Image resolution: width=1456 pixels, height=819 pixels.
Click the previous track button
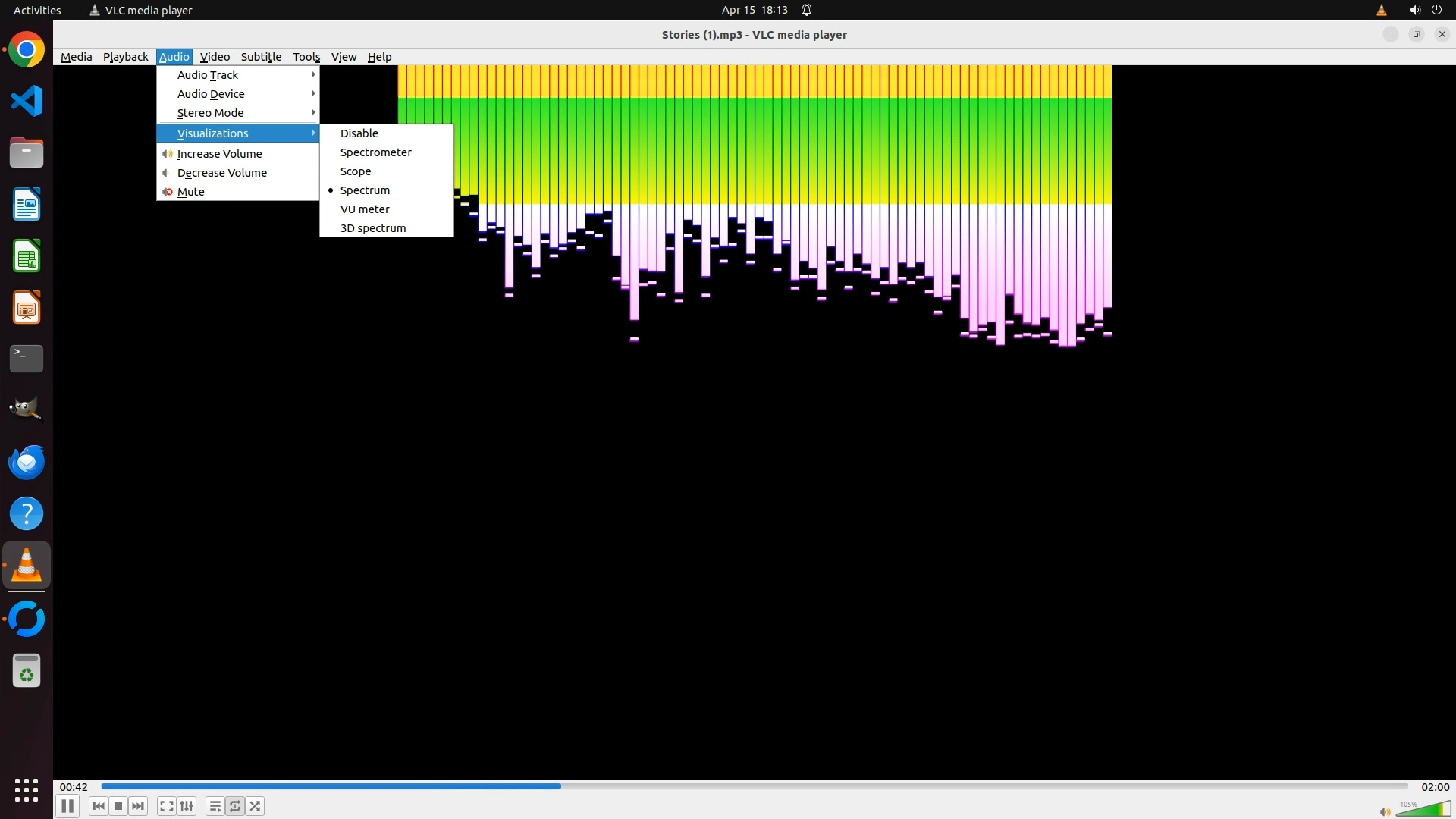(98, 806)
